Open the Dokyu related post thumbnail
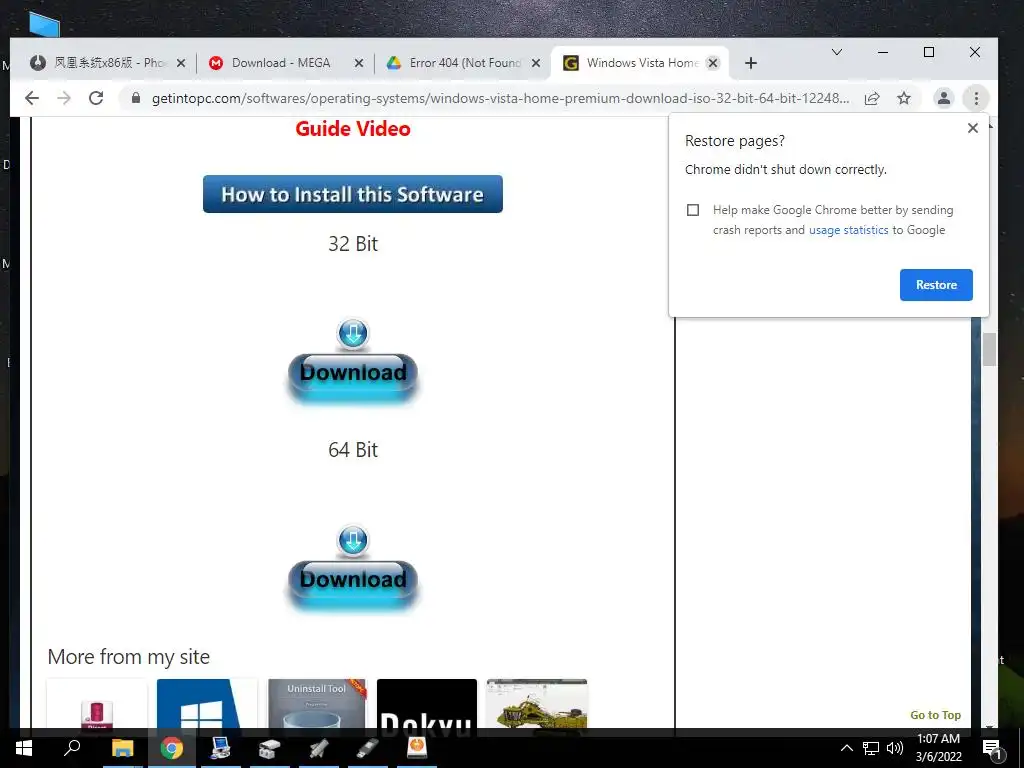 pos(426,703)
